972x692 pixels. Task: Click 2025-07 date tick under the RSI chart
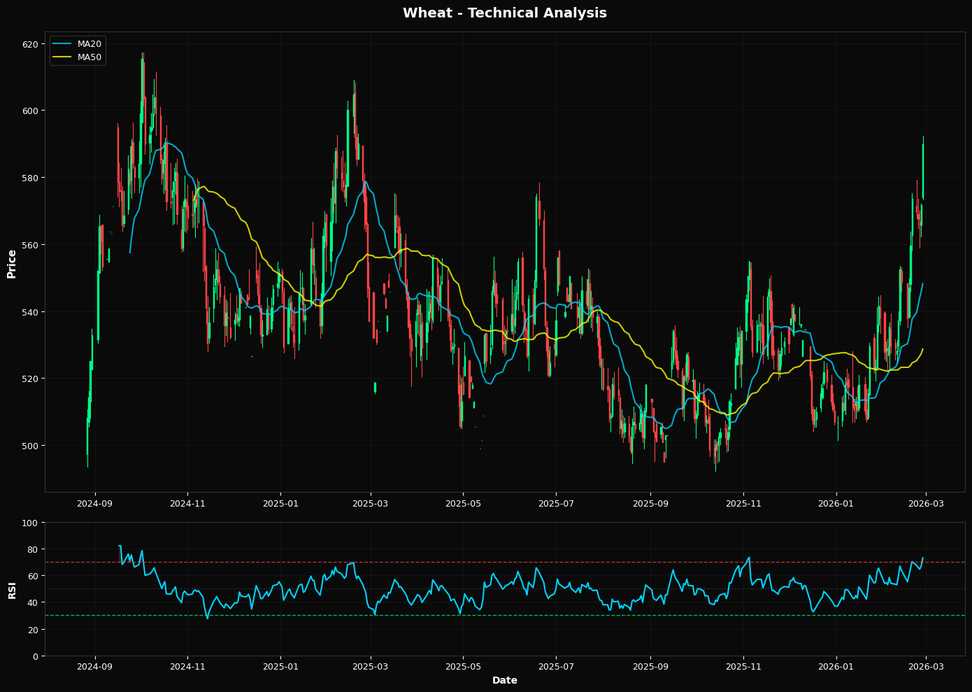pos(556,668)
